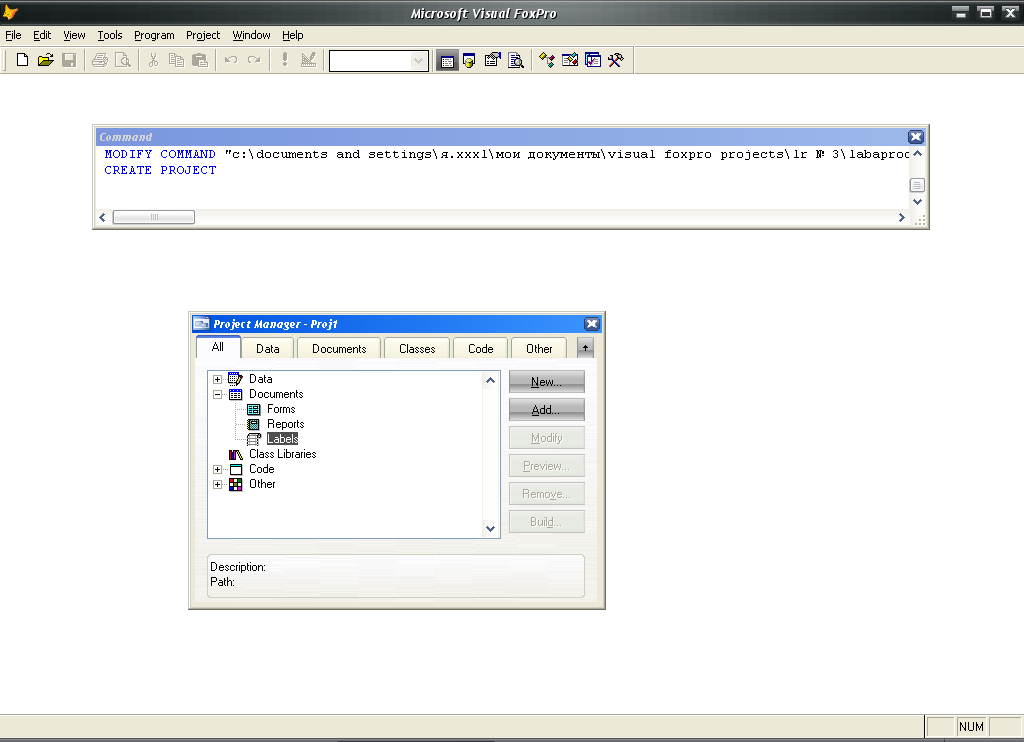The width and height of the screenshot is (1024, 742).
Task: Expand the Code tree node
Action: point(217,469)
